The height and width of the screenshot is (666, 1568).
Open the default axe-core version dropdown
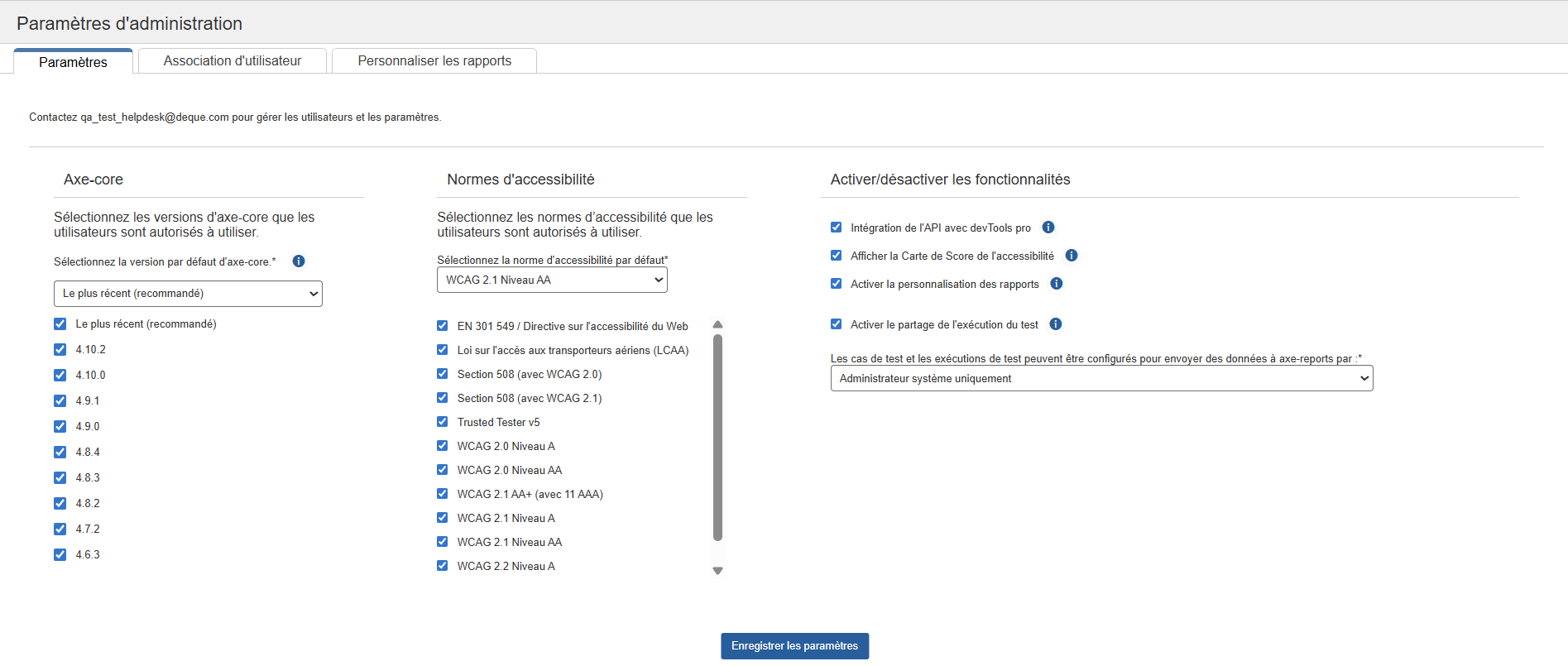click(188, 294)
